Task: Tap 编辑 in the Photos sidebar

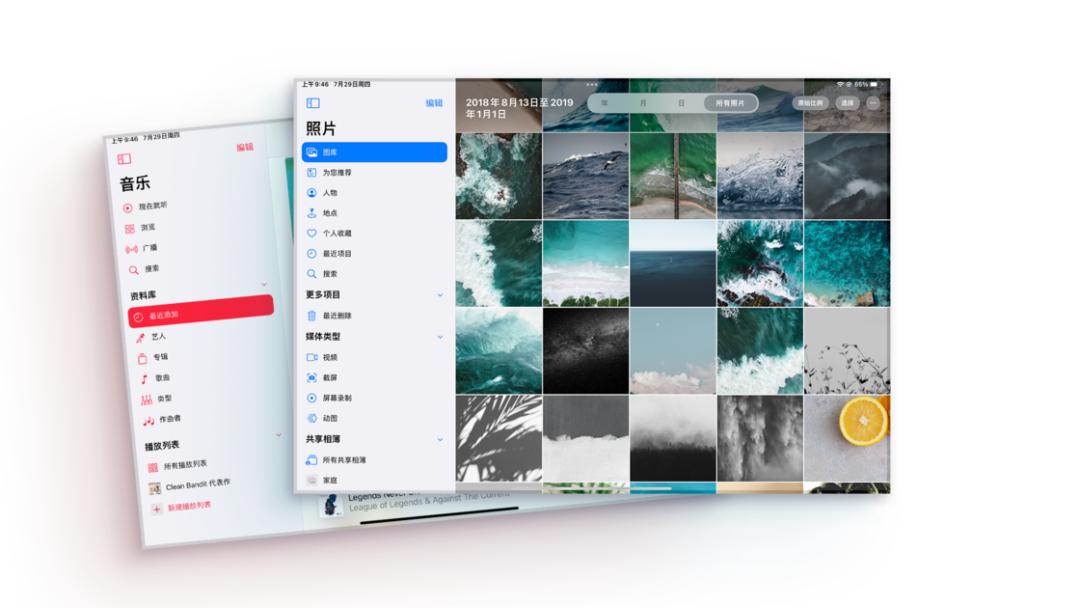Action: coord(434,103)
